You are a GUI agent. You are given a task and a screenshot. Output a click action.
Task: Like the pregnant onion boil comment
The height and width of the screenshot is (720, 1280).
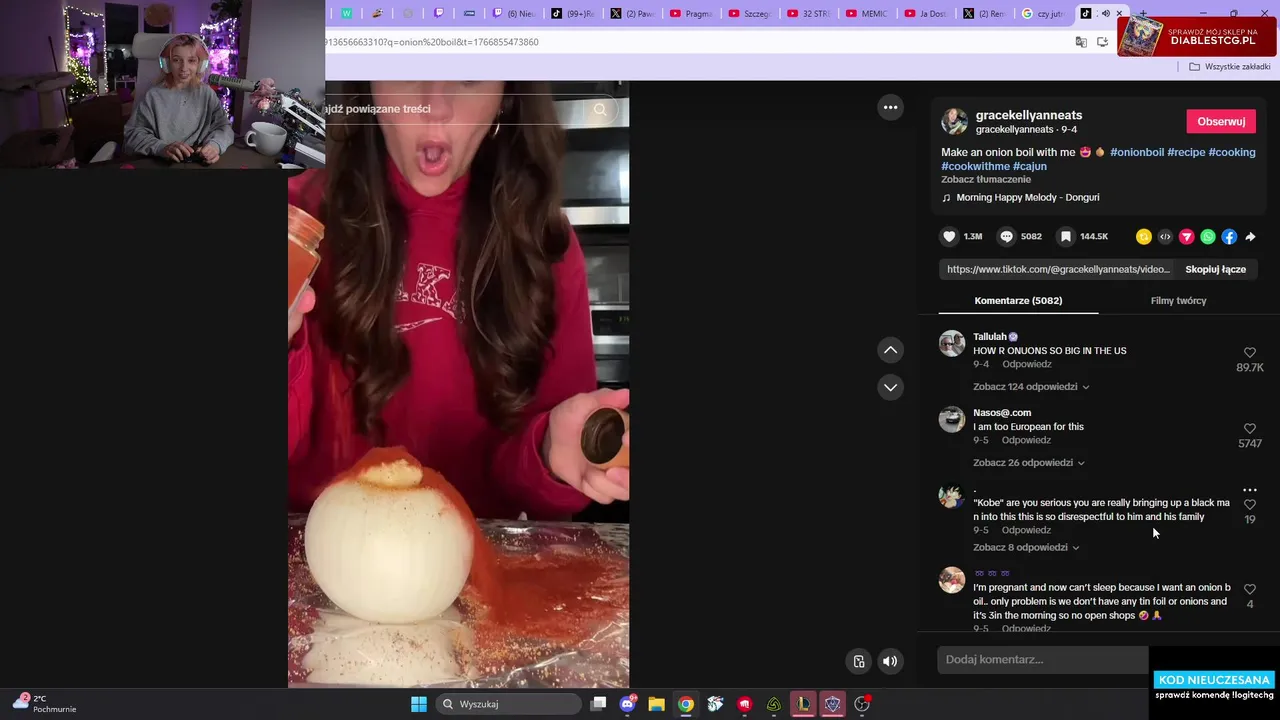1250,589
